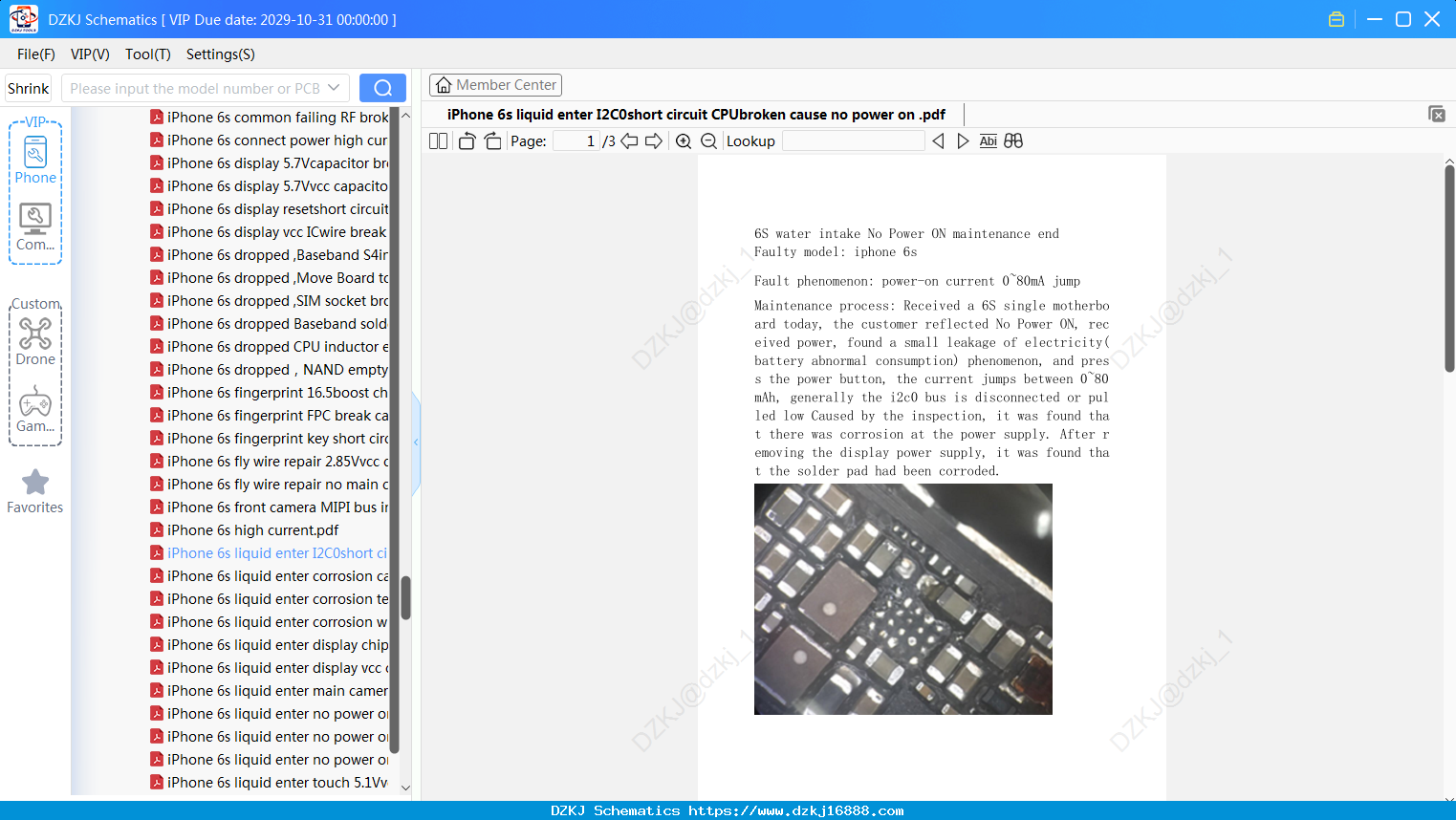Select the open PDF document tab title
Screen dimensions: 1456x820
click(696, 115)
